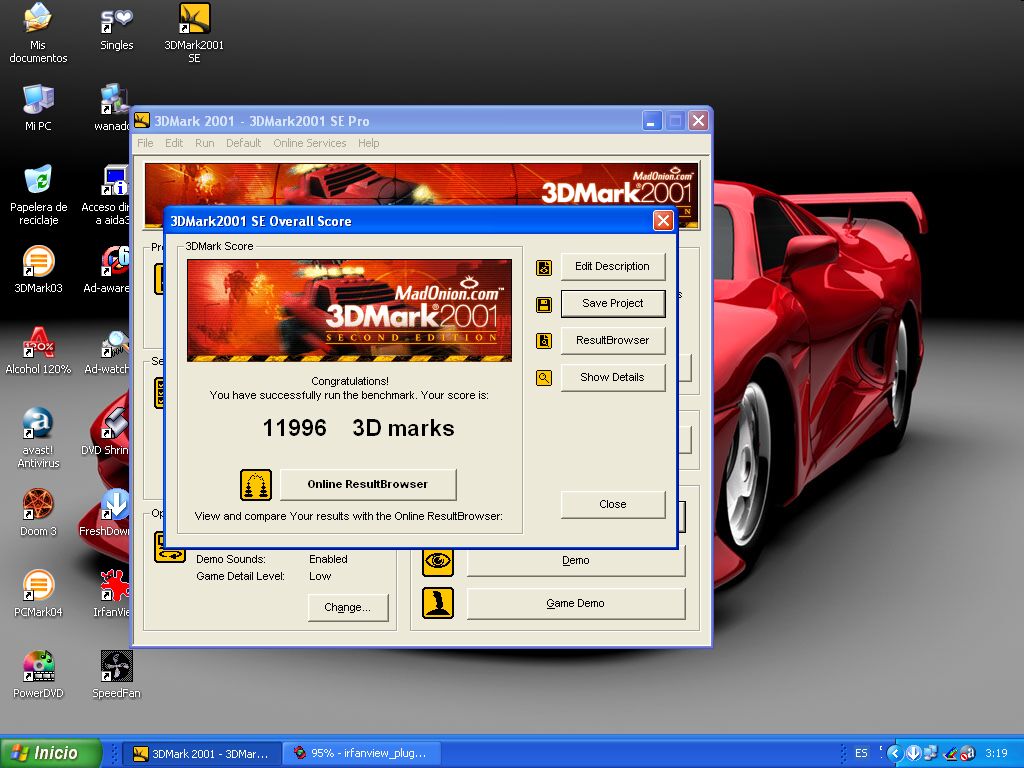Viewport: 1024px width, 768px height.
Task: Click the Show Details button
Action: tap(612, 378)
